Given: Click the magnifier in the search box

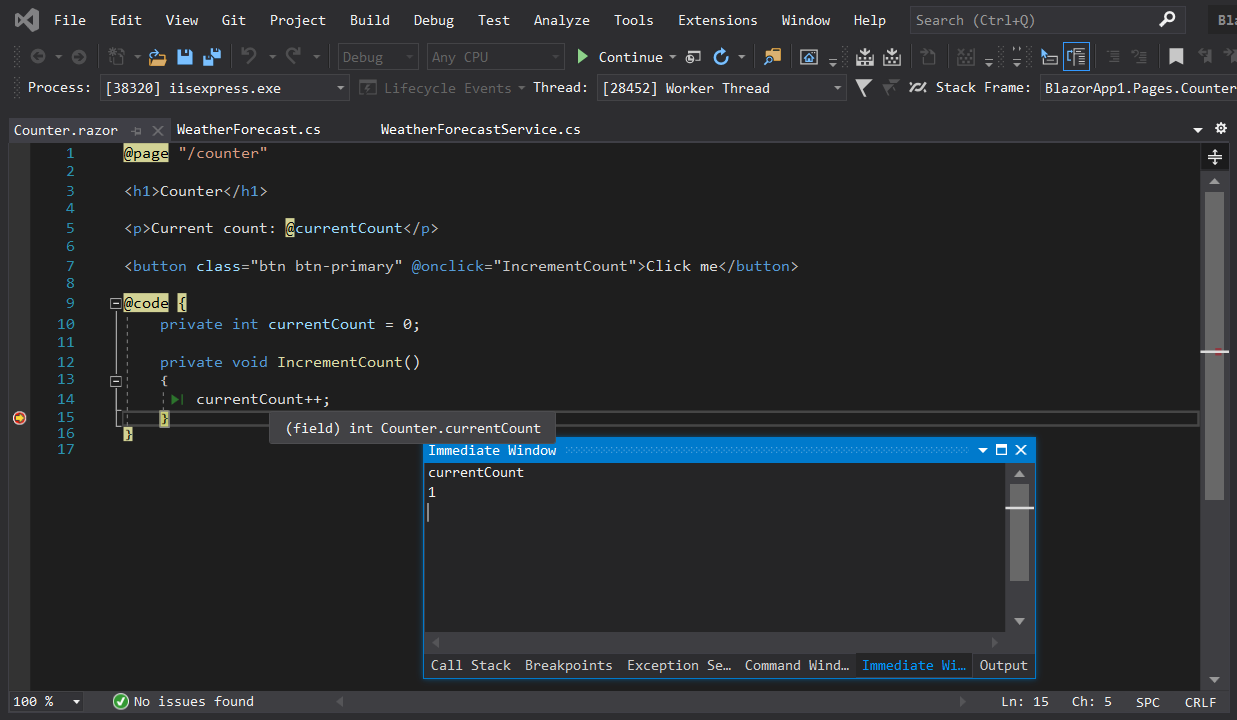Looking at the screenshot, I should 1167,19.
